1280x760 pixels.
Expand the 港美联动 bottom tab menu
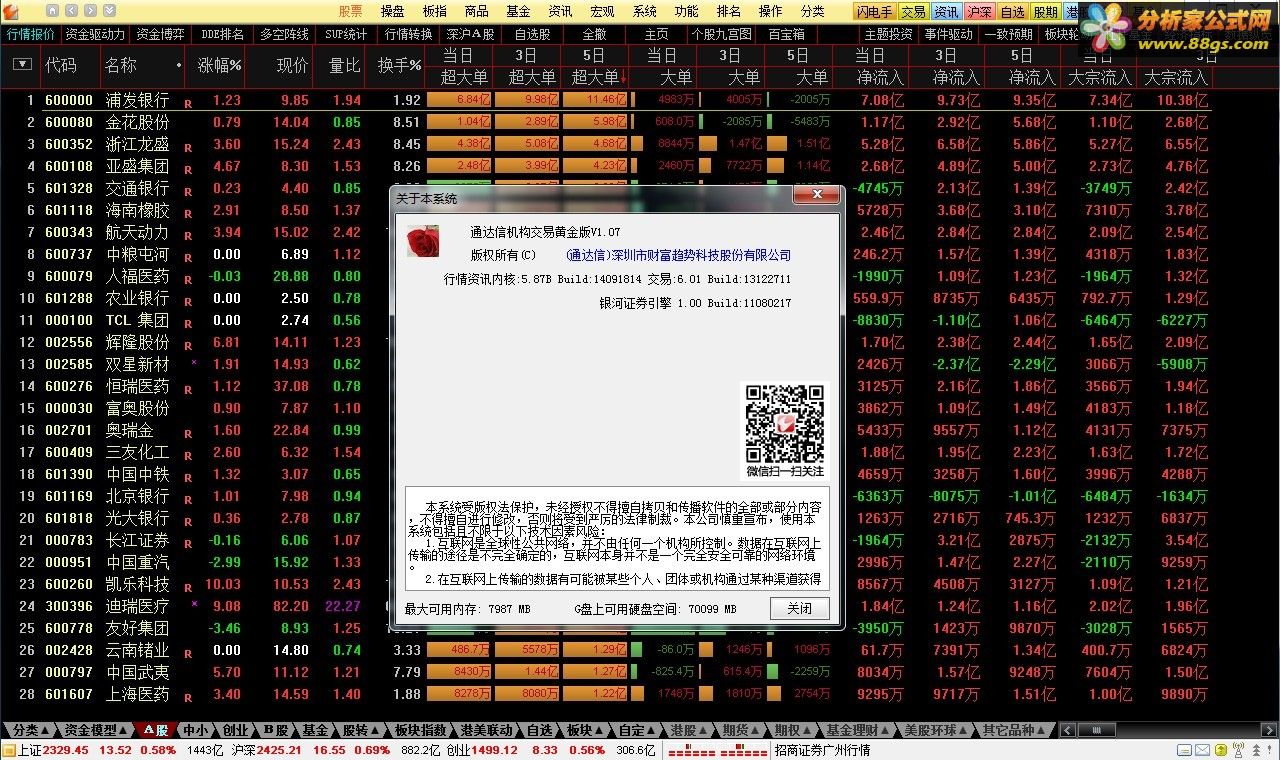488,730
